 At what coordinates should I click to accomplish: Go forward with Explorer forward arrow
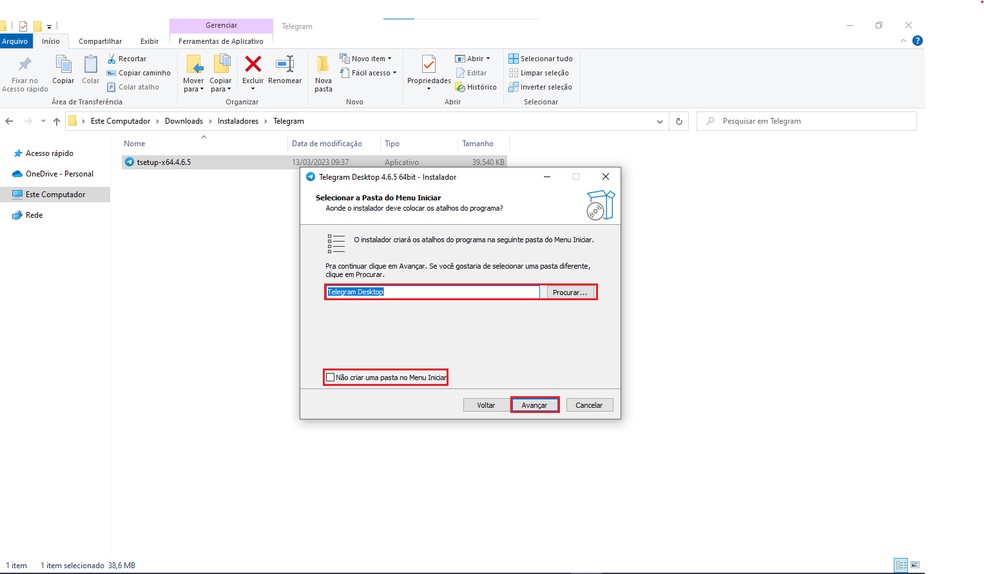coord(28,121)
